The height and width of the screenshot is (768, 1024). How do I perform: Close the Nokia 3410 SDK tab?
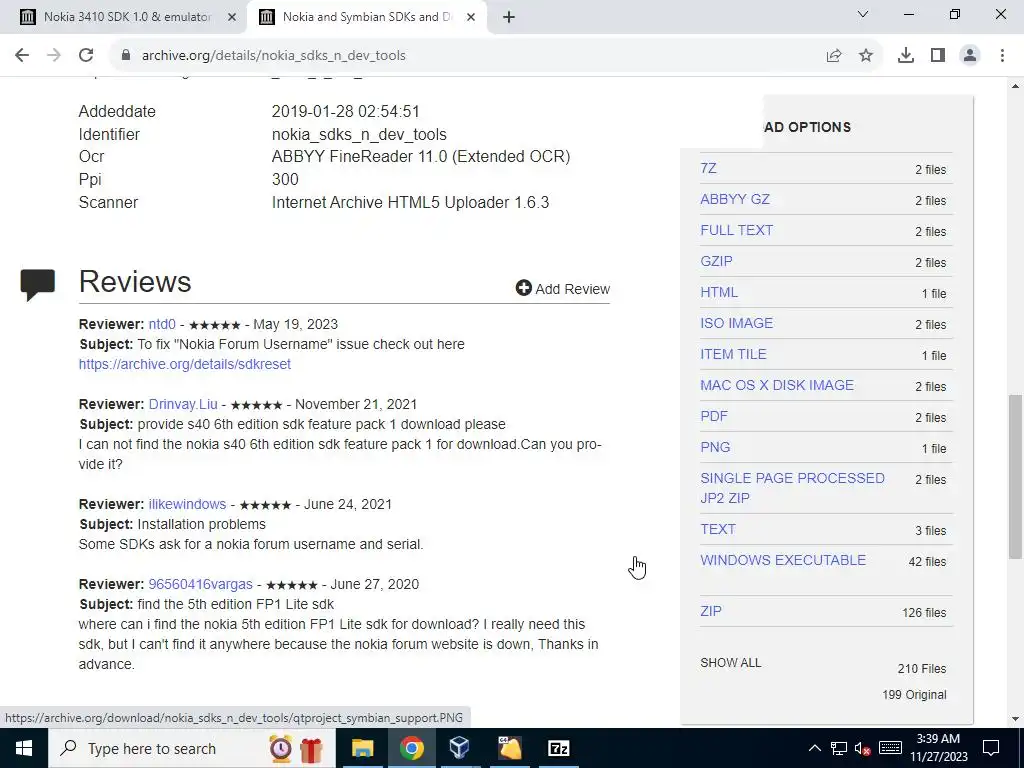tap(232, 18)
